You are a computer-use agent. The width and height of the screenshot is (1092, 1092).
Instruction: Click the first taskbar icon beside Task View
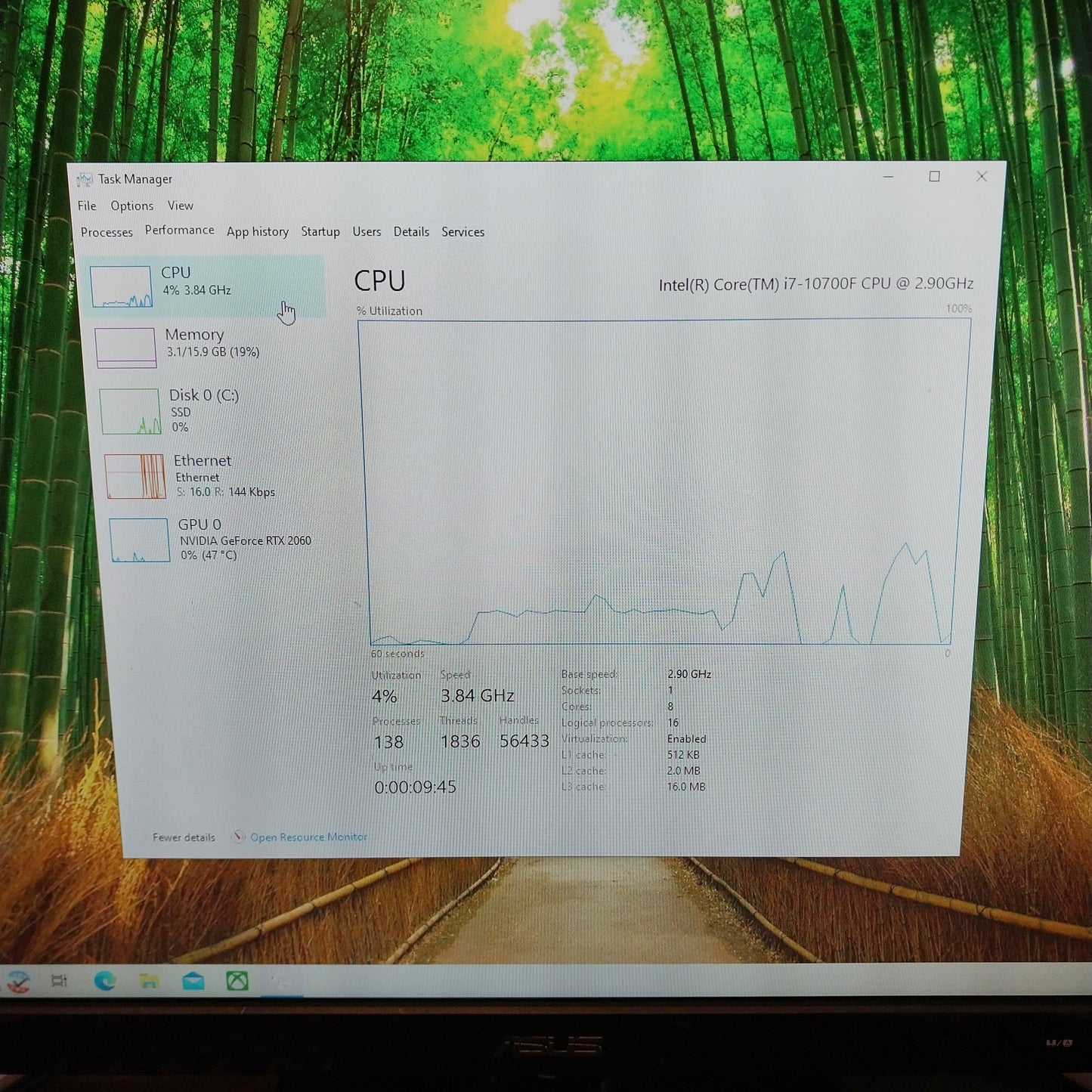18,982
